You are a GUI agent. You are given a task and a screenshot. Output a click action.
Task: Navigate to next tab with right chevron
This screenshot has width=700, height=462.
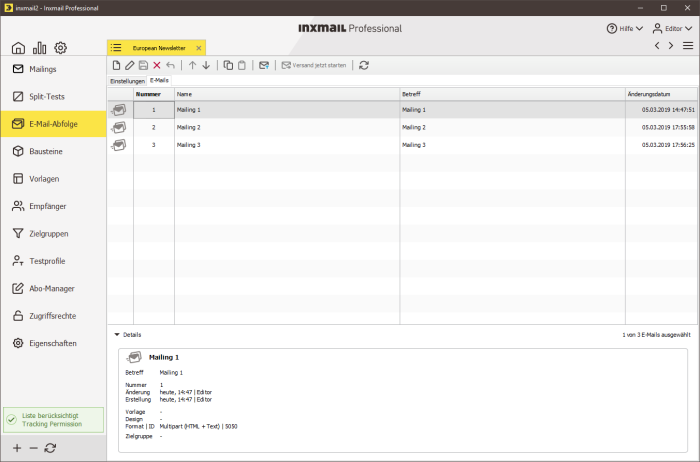pyautogui.click(x=671, y=46)
